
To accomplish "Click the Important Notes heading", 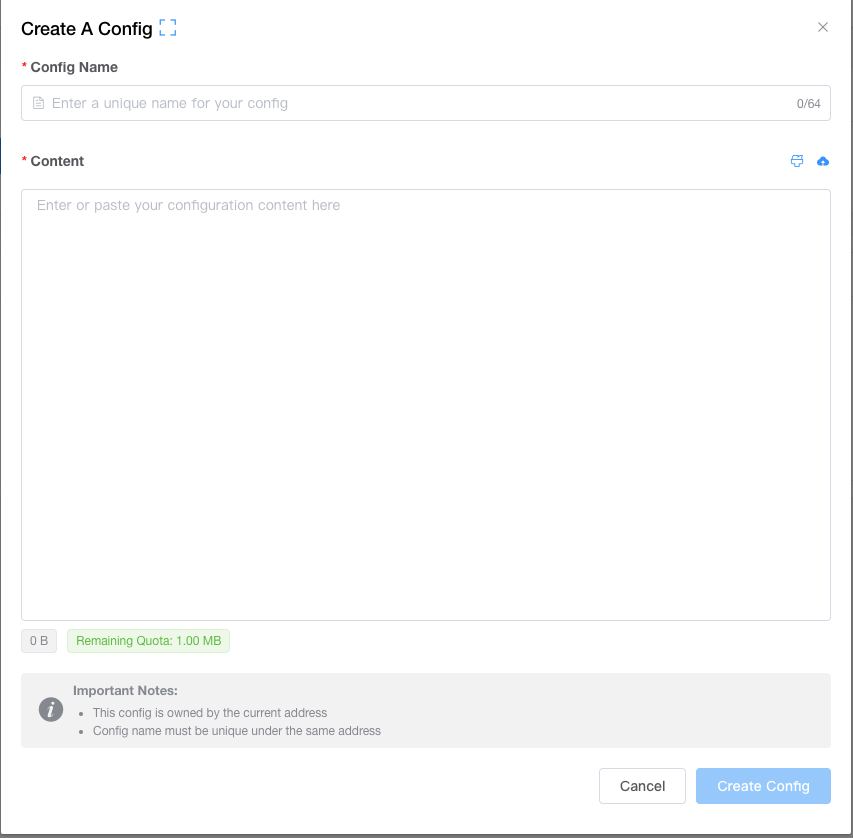I will click(125, 691).
